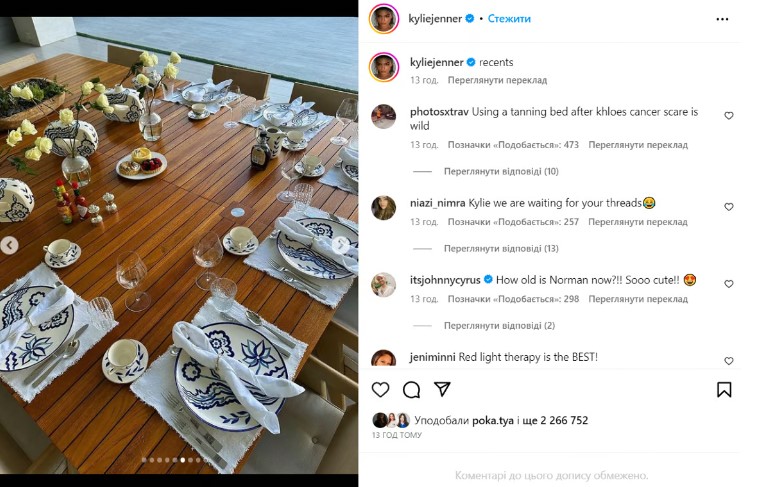Like itsjohnnycyrus's Norman comment

coord(728,284)
